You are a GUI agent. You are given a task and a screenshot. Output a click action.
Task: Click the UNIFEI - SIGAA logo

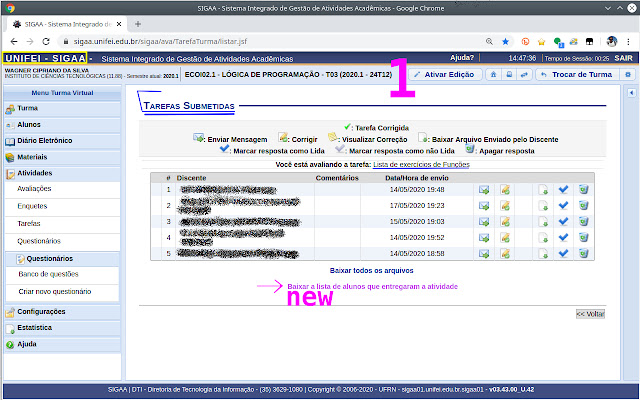pyautogui.click(x=45, y=58)
